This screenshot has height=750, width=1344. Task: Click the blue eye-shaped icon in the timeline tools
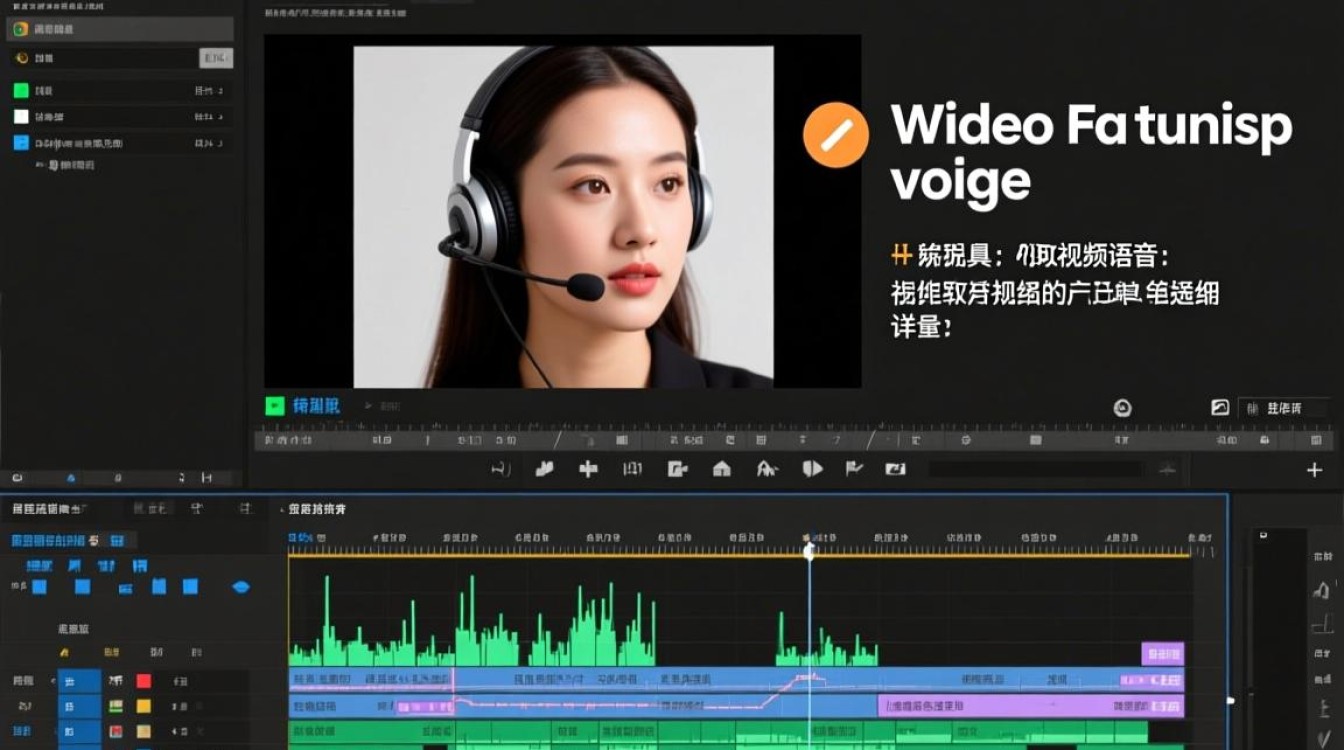pyautogui.click(x=241, y=587)
